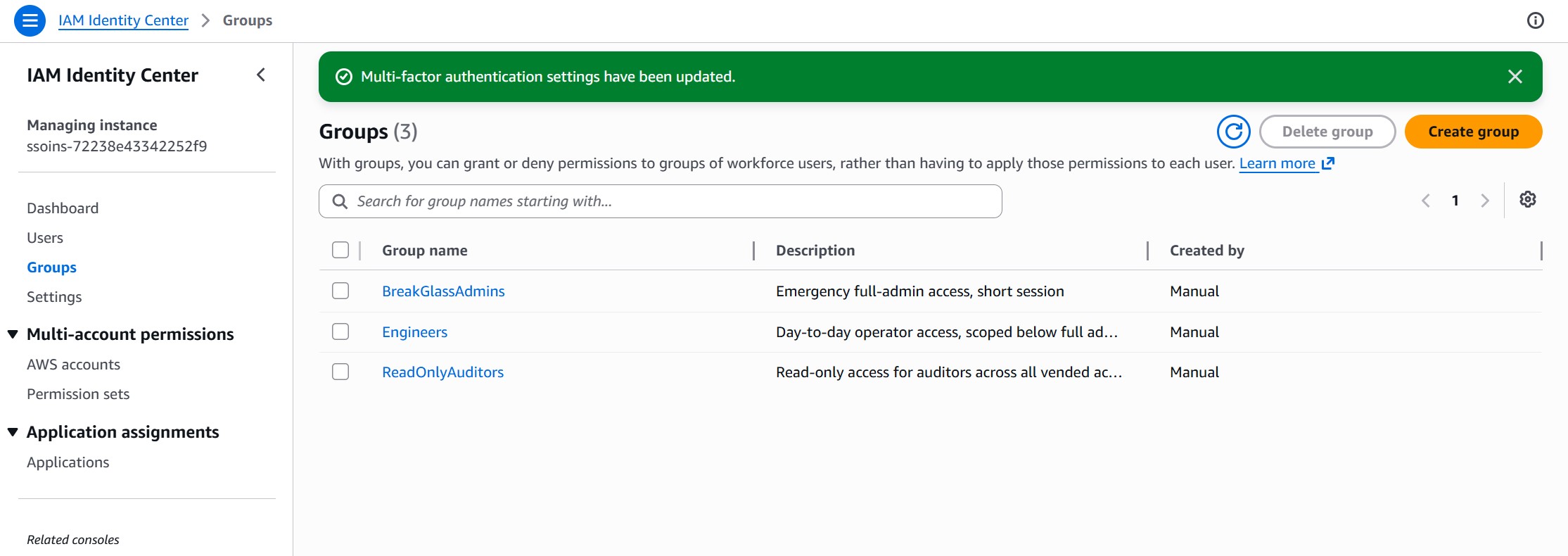Open AWS accounts page
Viewport: 1568px width, 556px height.
click(73, 365)
